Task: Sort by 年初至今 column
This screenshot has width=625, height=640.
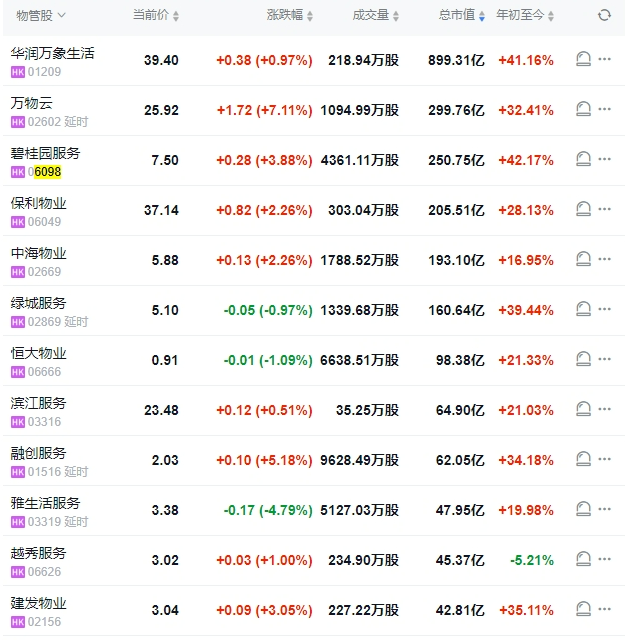Action: click(525, 16)
